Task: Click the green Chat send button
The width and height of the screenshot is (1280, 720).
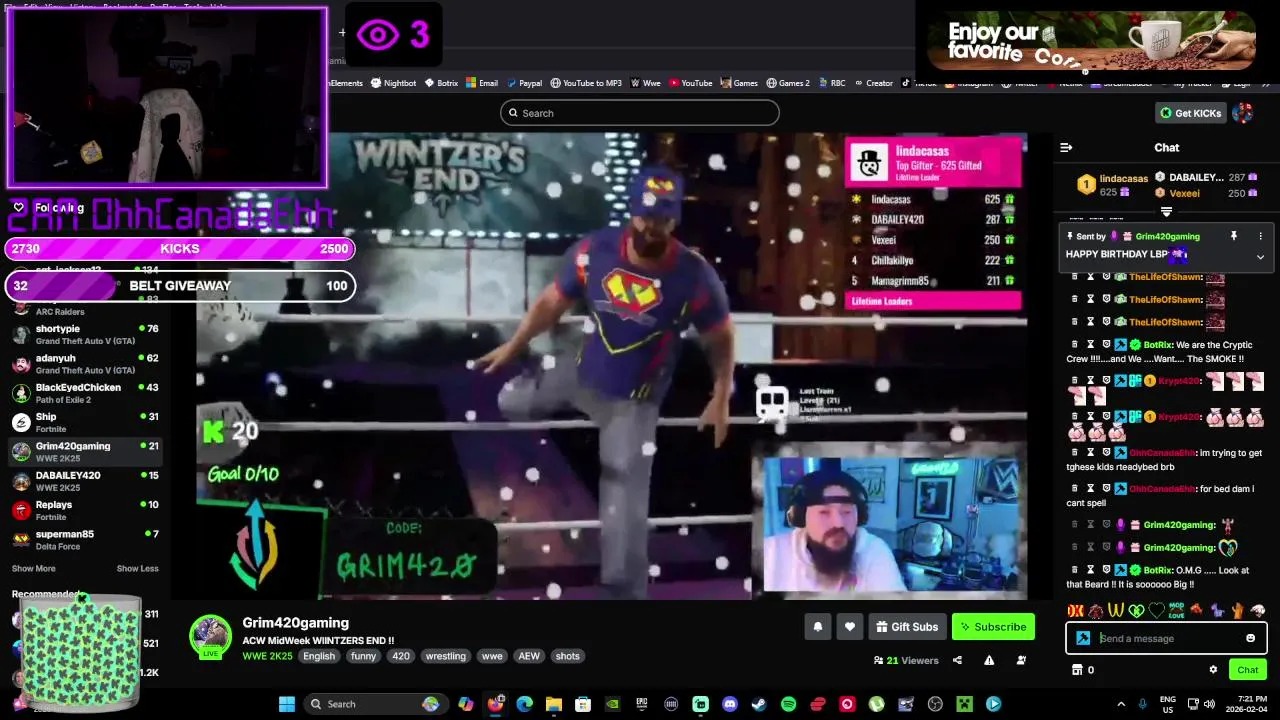Action: [x=1247, y=670]
